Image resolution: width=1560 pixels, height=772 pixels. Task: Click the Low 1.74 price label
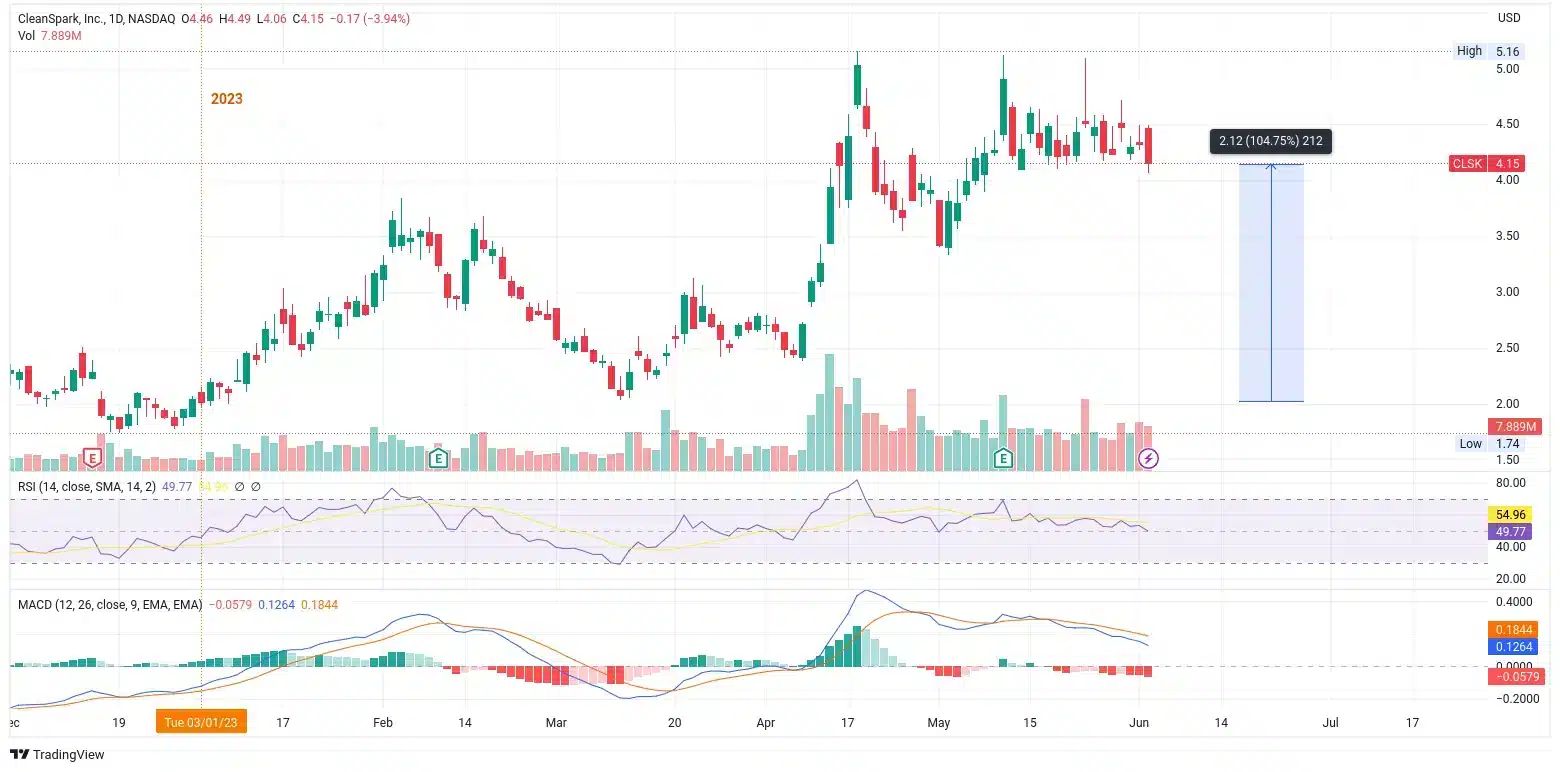point(1488,443)
